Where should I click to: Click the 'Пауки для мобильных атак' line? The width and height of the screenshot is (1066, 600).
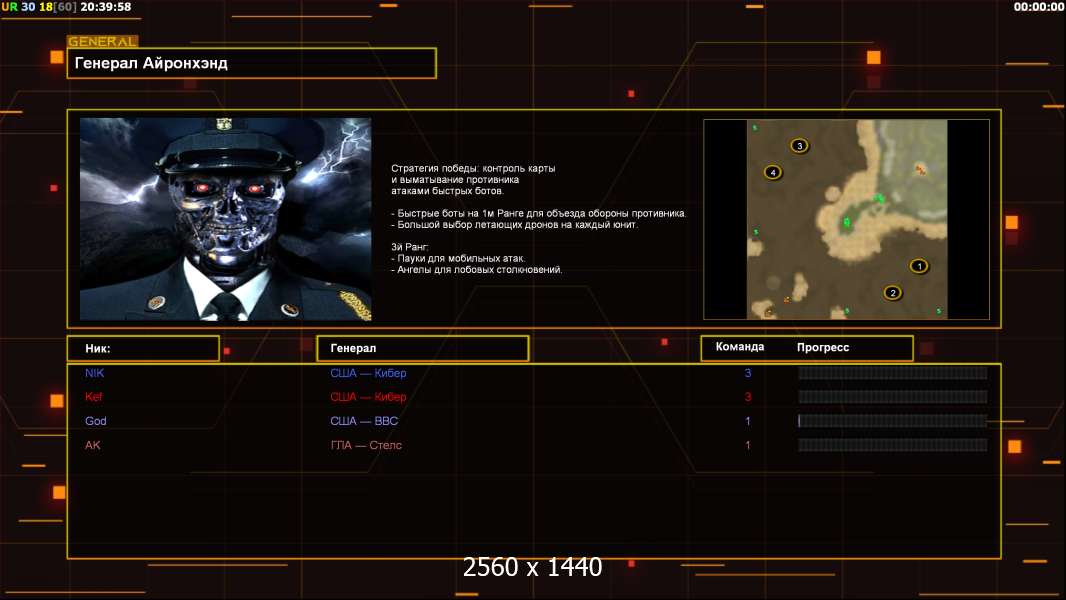[458, 258]
